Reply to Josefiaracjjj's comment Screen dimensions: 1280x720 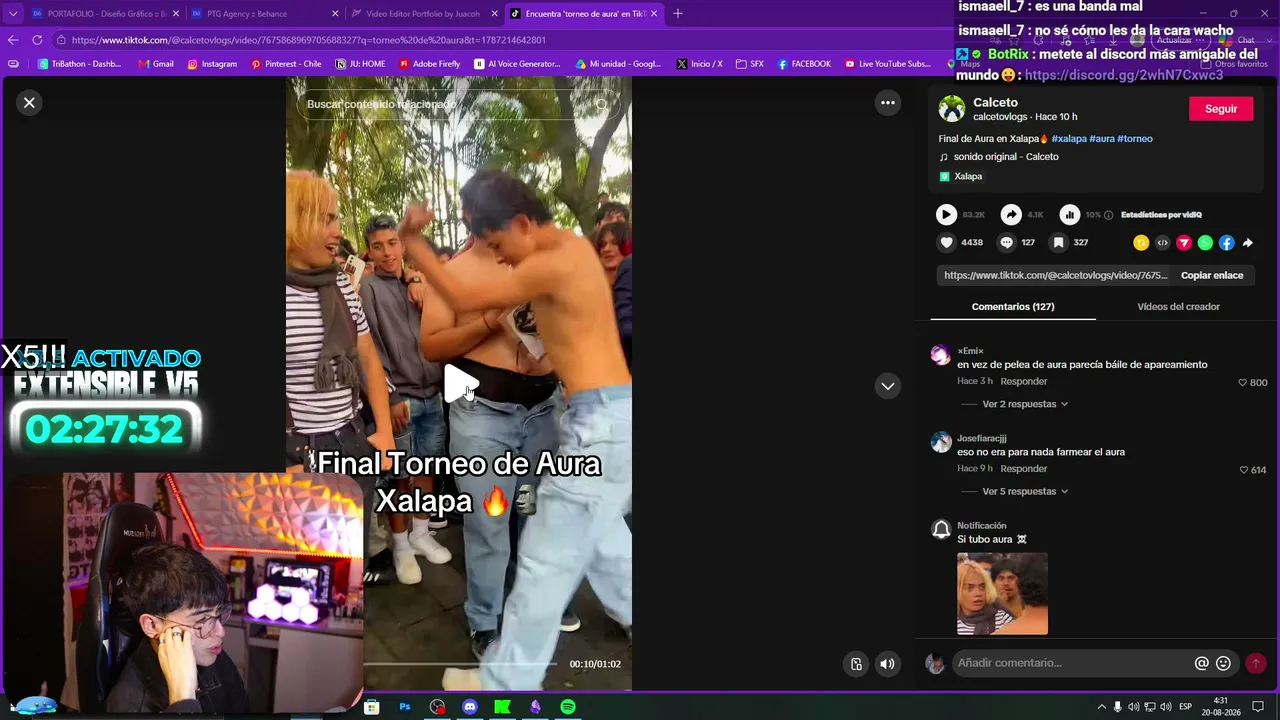pos(1024,469)
